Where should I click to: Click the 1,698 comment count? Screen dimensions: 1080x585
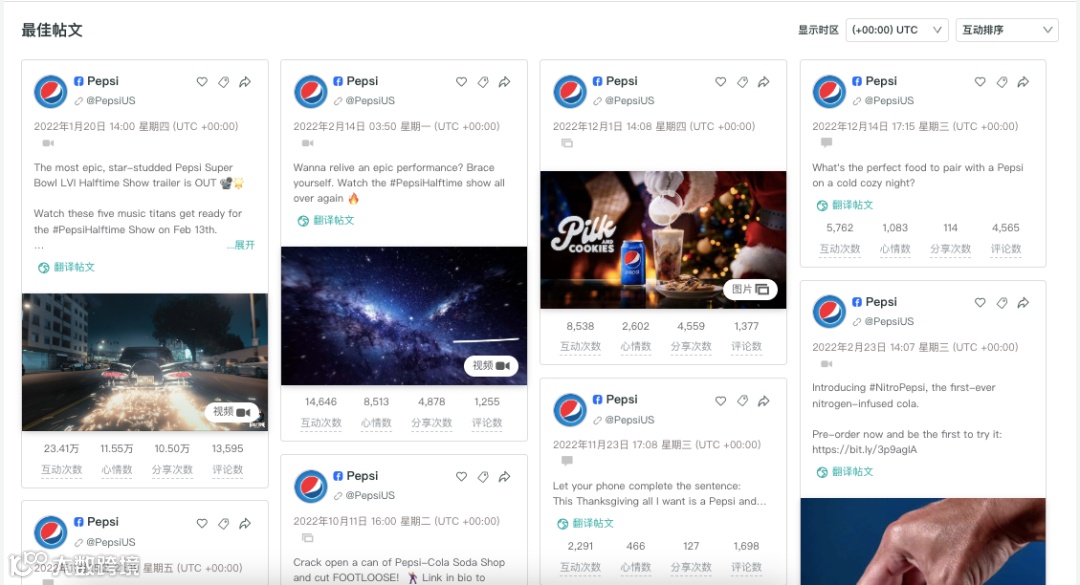(x=747, y=546)
